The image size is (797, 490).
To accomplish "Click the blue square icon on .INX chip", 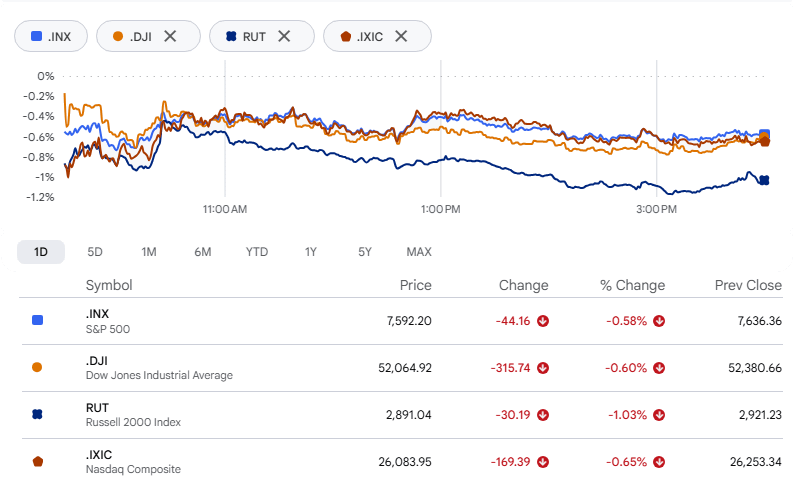I will [x=37, y=36].
